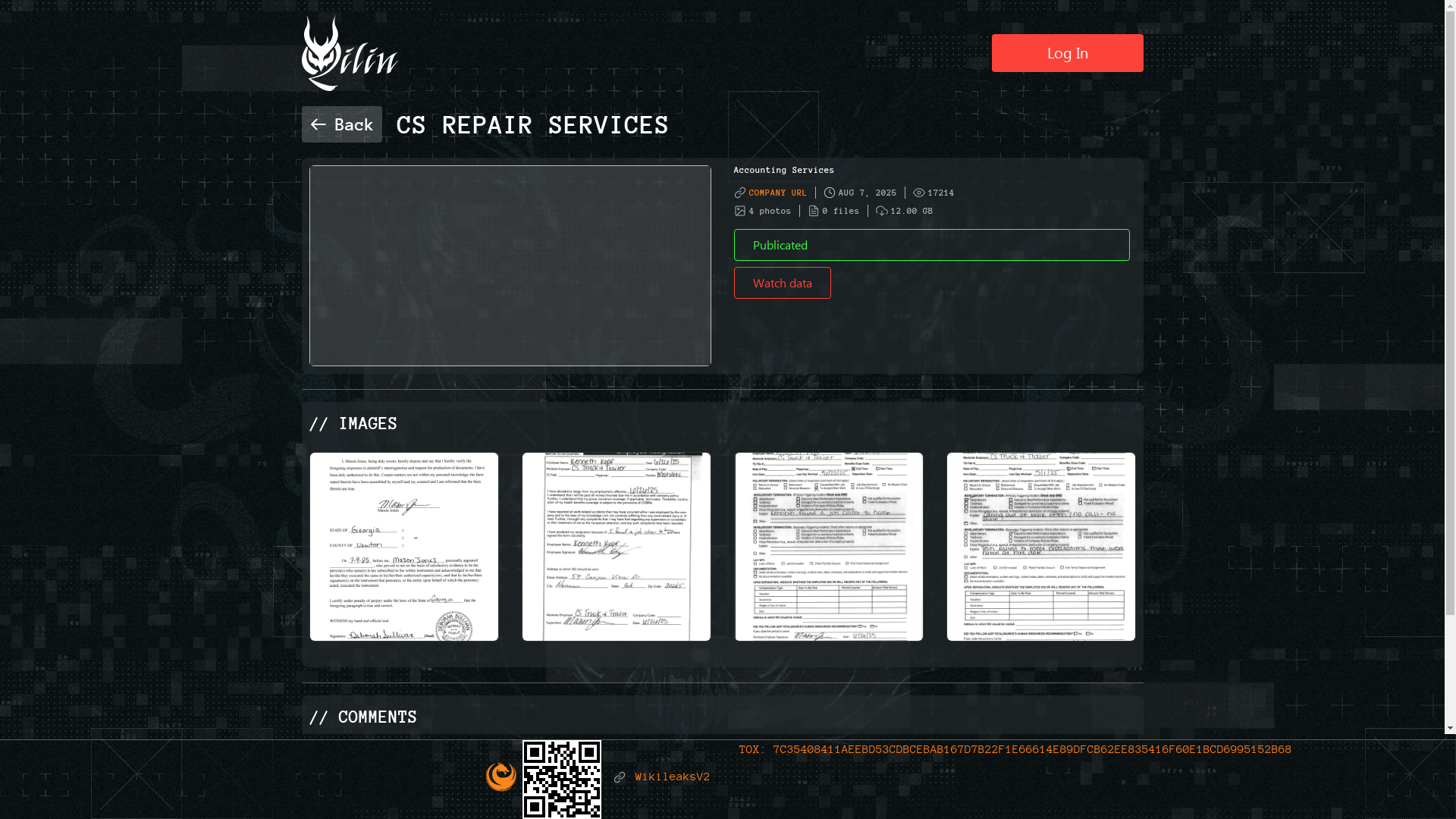Image resolution: width=1456 pixels, height=819 pixels.
Task: Click the eye views-count icon
Action: coord(918,193)
